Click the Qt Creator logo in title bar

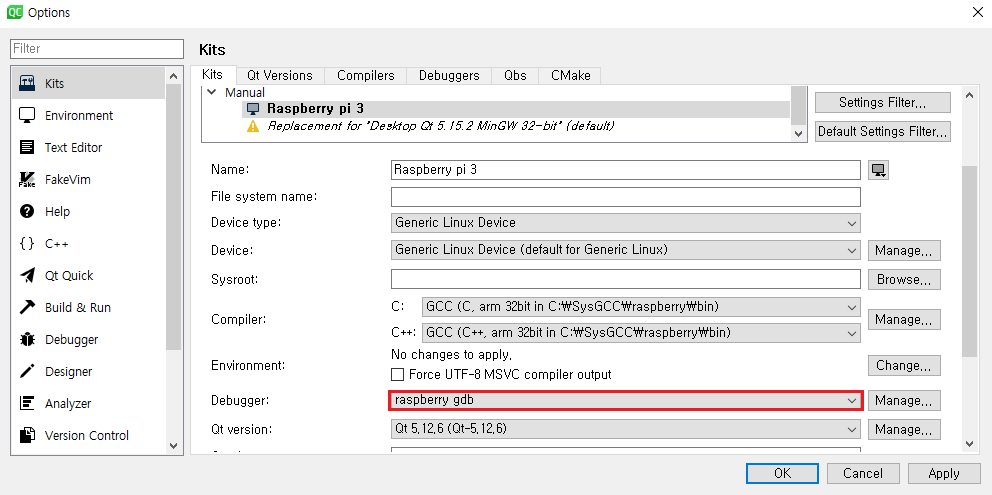[x=15, y=12]
